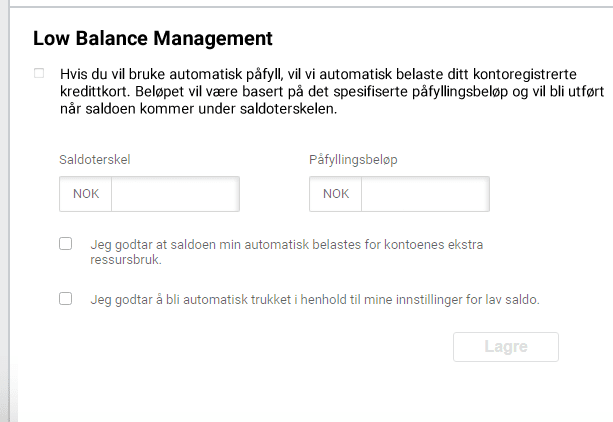The image size is (613, 422).
Task: Tick the 'ekstra ressursbruk' consent checkbox
Action: tap(66, 244)
